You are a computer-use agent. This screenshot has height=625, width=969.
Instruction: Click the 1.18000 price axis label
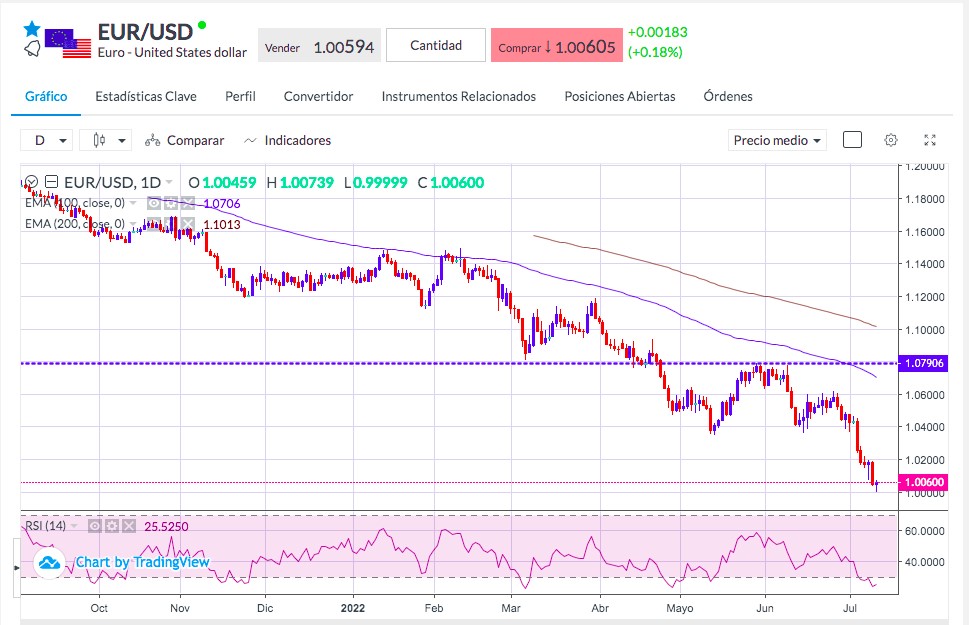(925, 199)
